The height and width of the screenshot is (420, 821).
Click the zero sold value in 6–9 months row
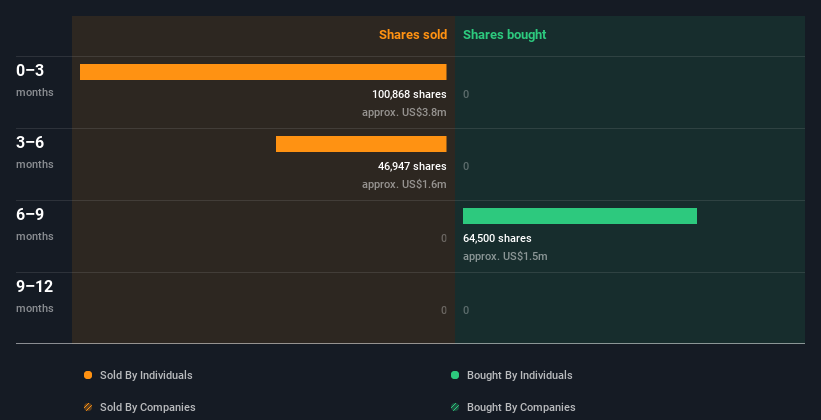tap(443, 238)
